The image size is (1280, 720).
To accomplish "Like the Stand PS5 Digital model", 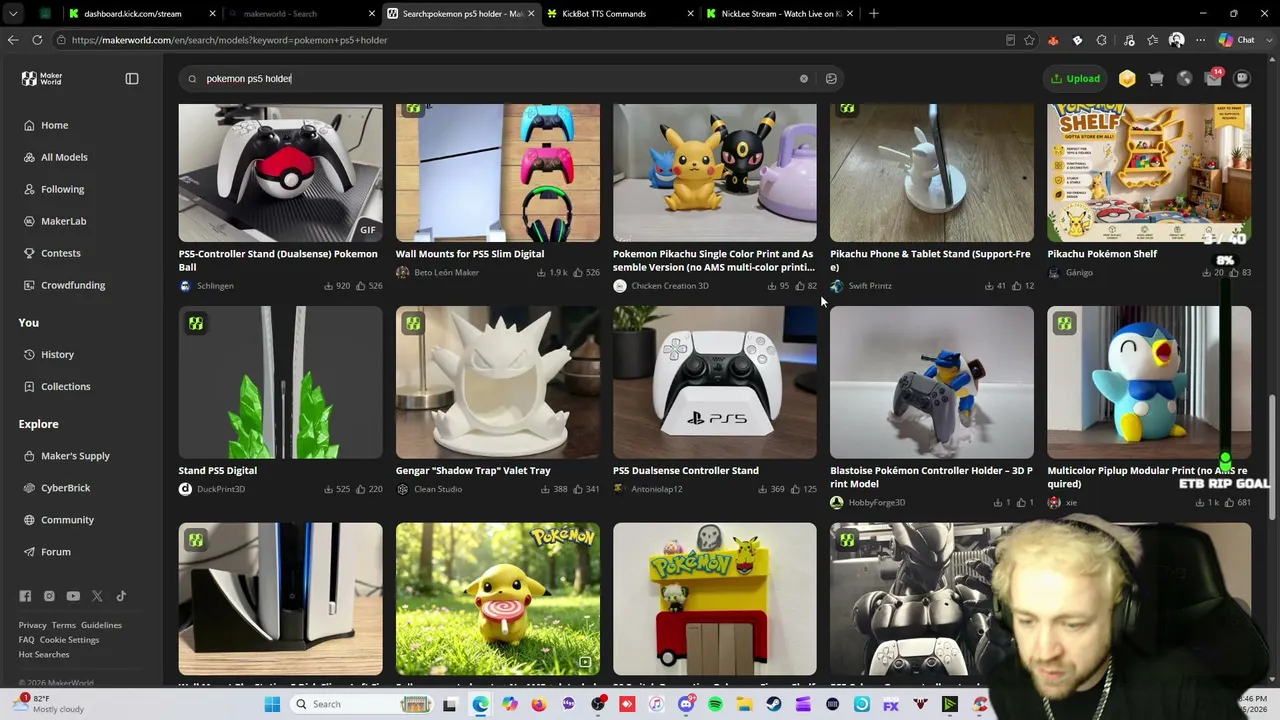I will pos(369,489).
